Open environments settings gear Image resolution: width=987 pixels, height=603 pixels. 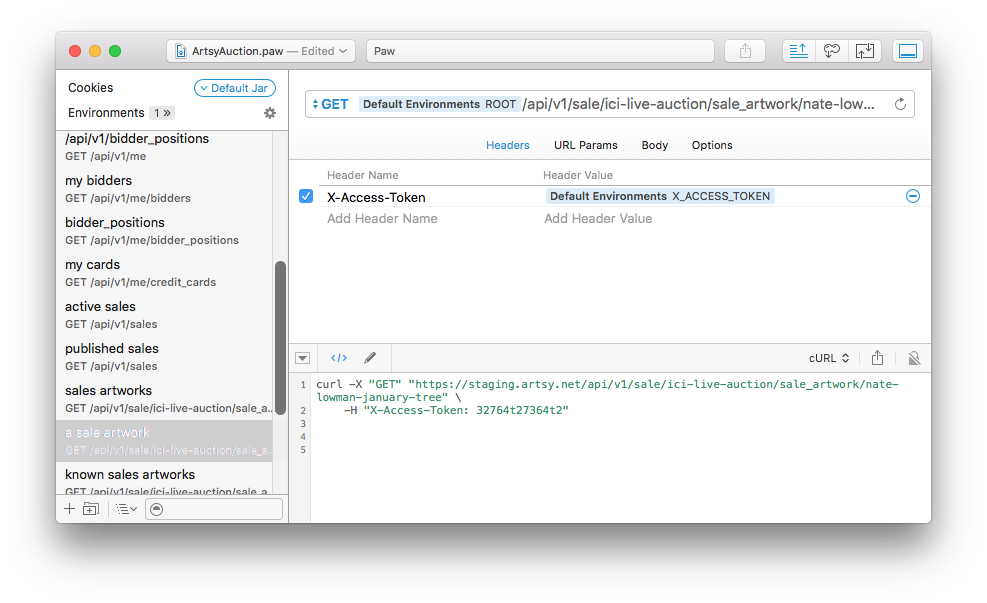(269, 113)
